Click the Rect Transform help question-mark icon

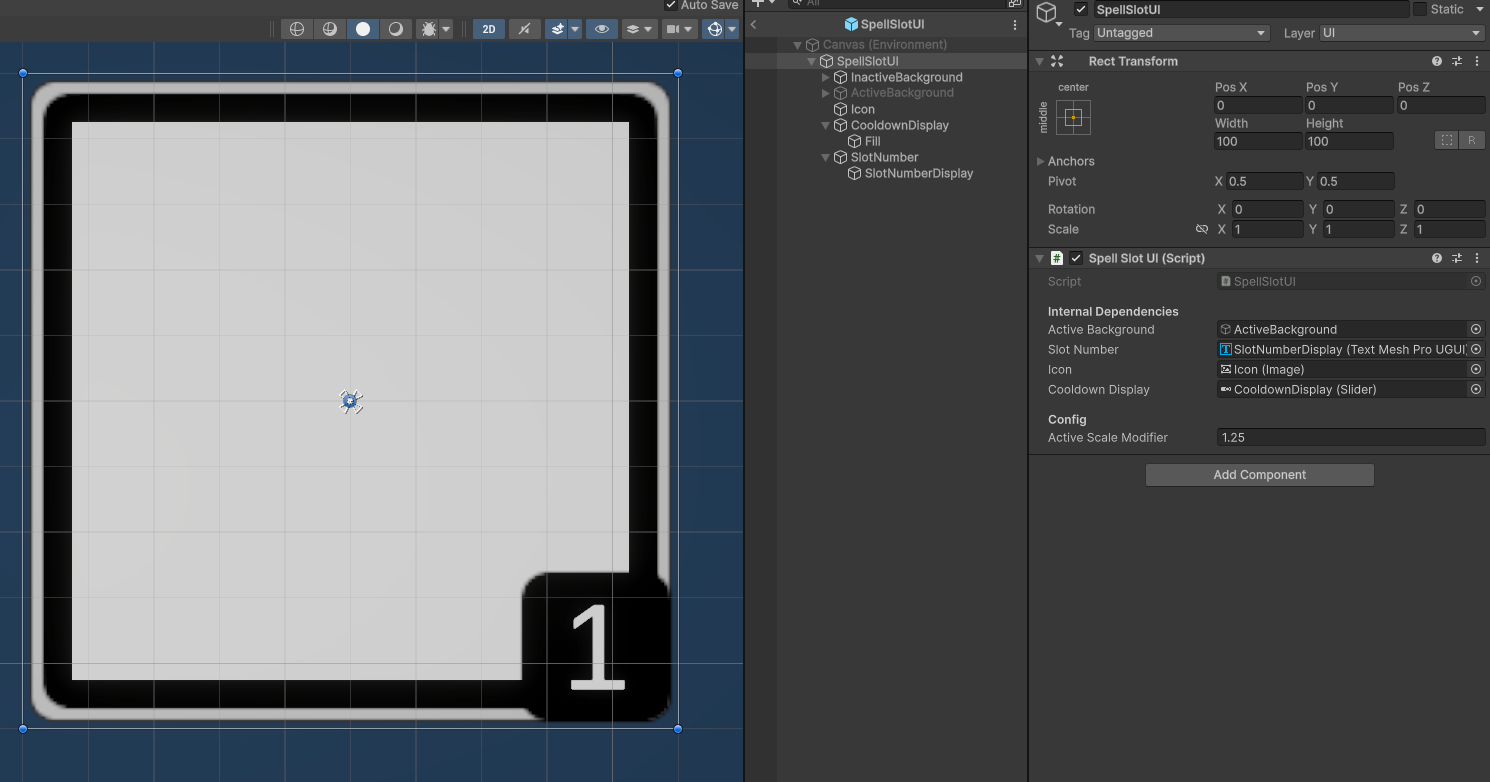pos(1437,61)
